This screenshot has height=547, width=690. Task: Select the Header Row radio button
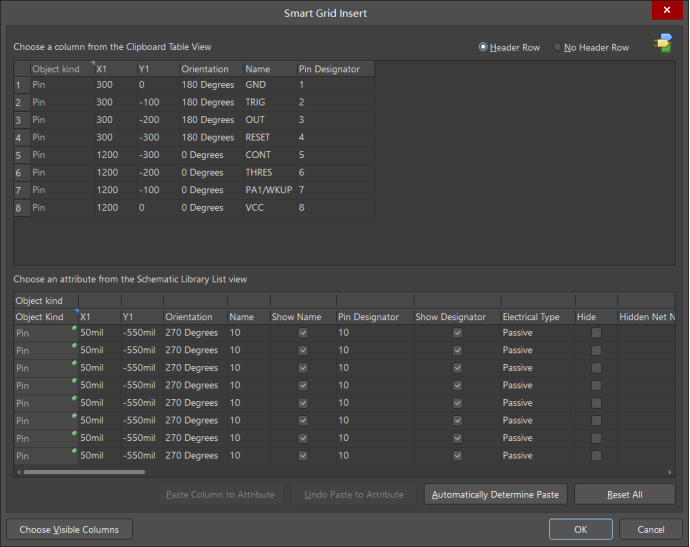pyautogui.click(x=484, y=47)
